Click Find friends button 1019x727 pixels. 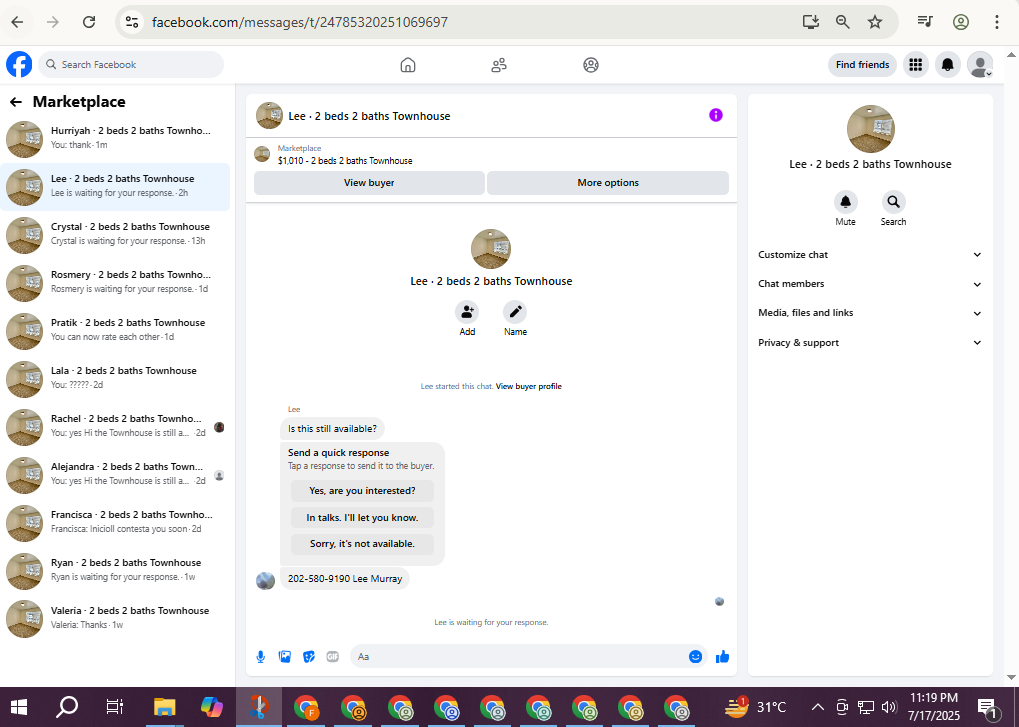pyautogui.click(x=862, y=64)
